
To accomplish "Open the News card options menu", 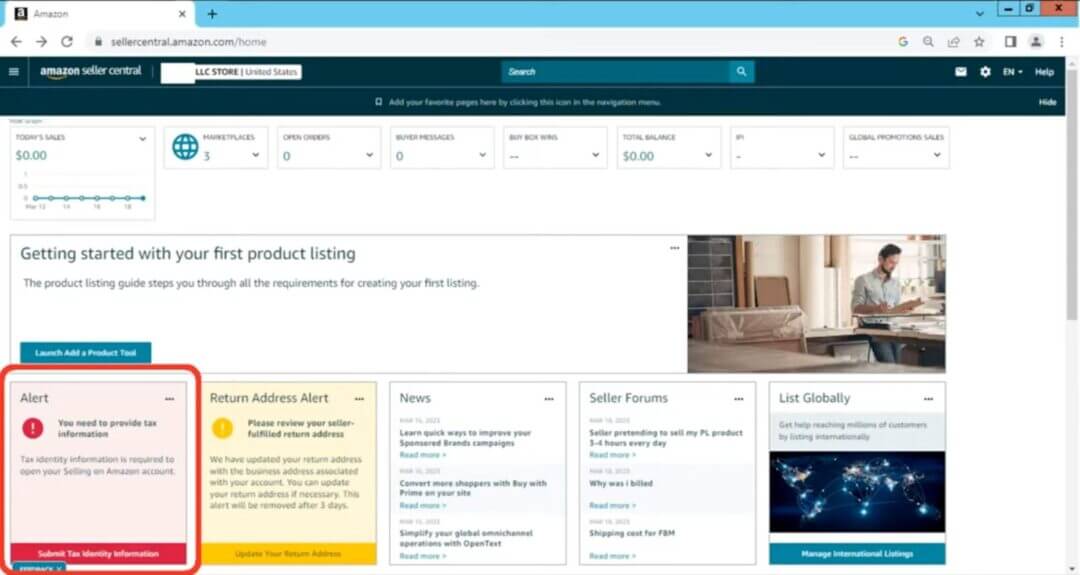I will (x=549, y=399).
